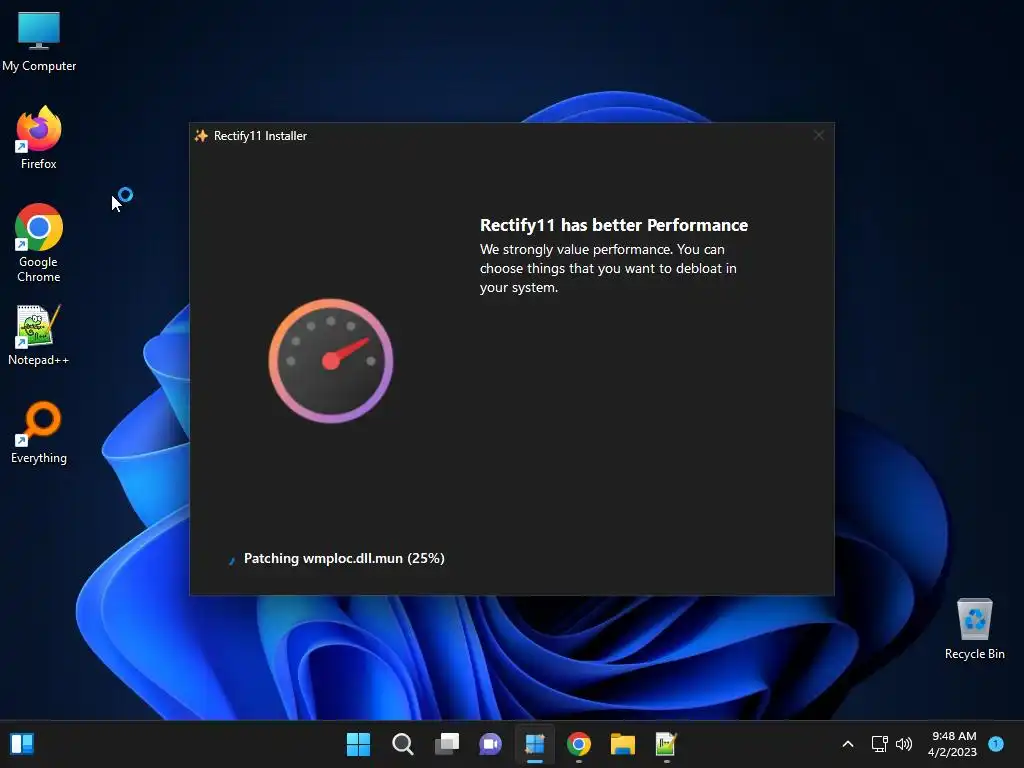
Task: Open File Explorer from the taskbar
Action: [x=622, y=744]
